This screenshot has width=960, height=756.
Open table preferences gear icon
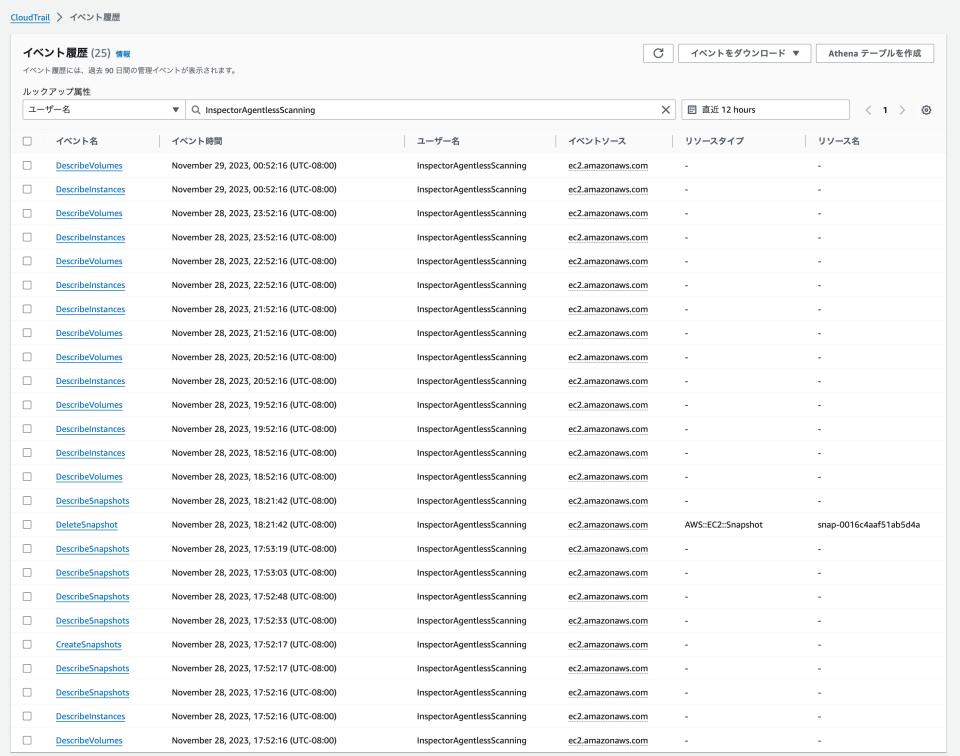(926, 110)
